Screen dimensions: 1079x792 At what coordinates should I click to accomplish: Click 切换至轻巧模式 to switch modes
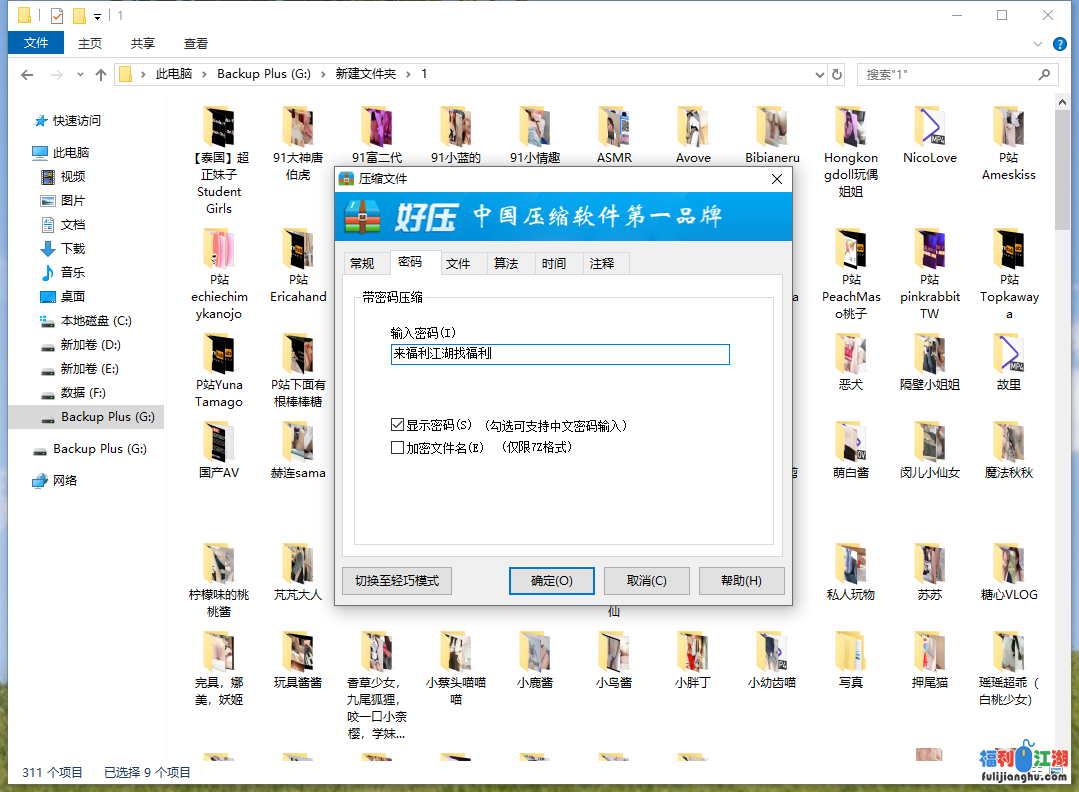396,580
